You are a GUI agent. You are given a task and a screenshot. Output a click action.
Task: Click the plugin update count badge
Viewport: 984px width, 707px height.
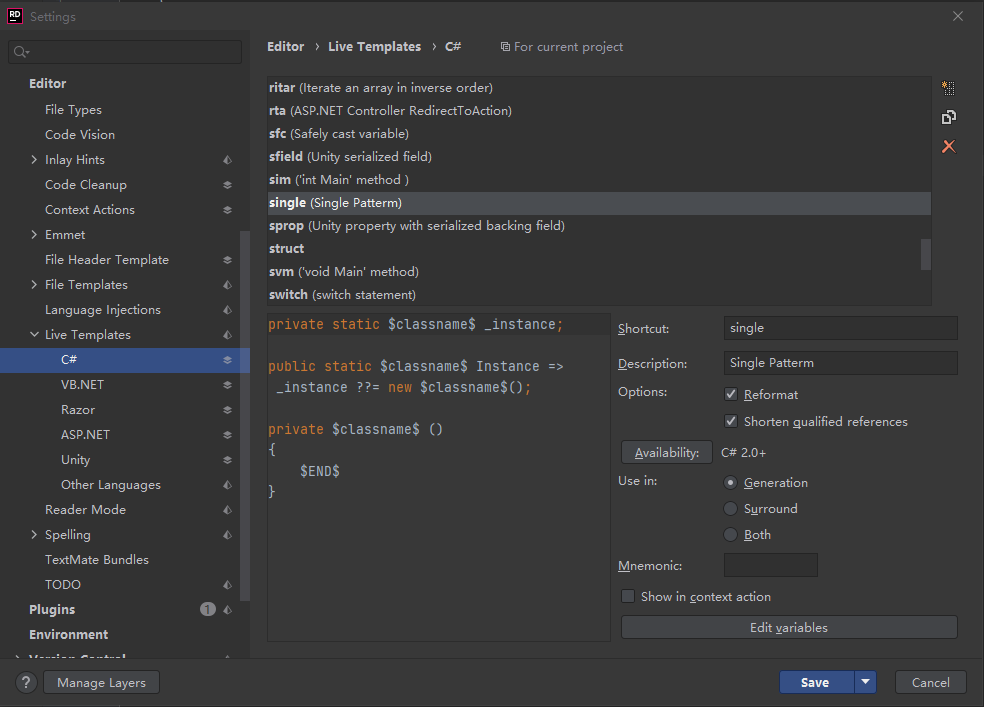coord(208,609)
